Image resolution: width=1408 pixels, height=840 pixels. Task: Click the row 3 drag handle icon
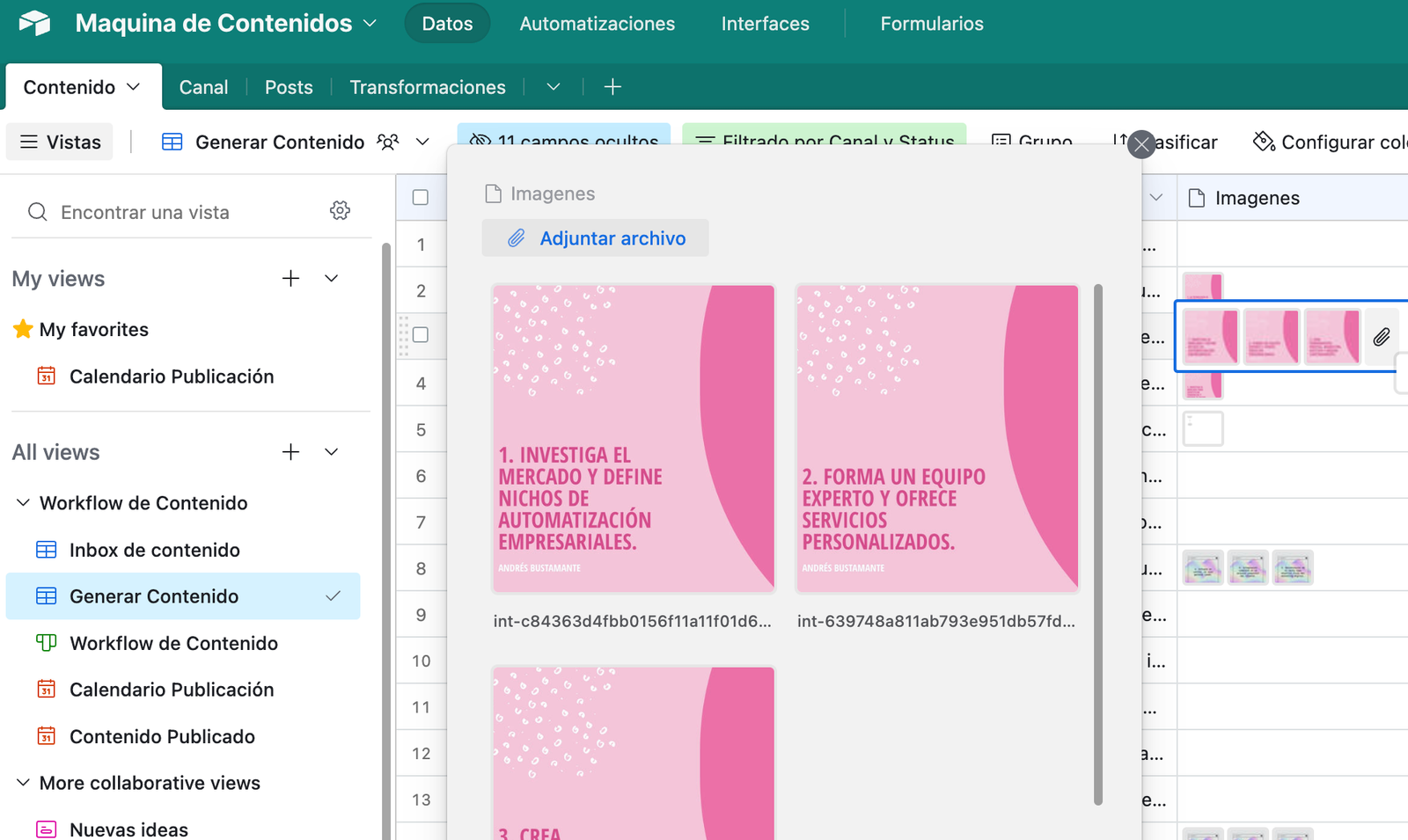404,335
